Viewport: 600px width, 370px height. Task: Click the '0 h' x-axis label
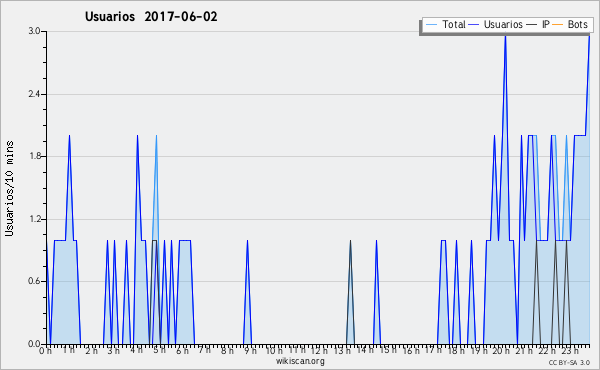[46, 350]
